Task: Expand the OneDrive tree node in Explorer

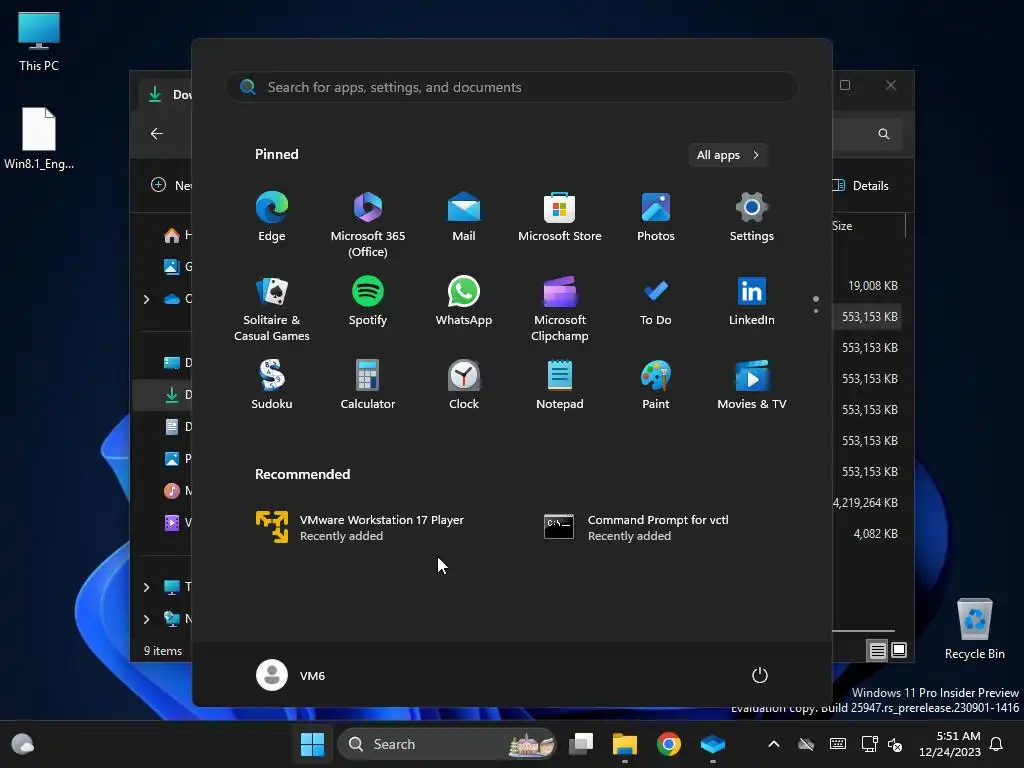Action: point(146,299)
